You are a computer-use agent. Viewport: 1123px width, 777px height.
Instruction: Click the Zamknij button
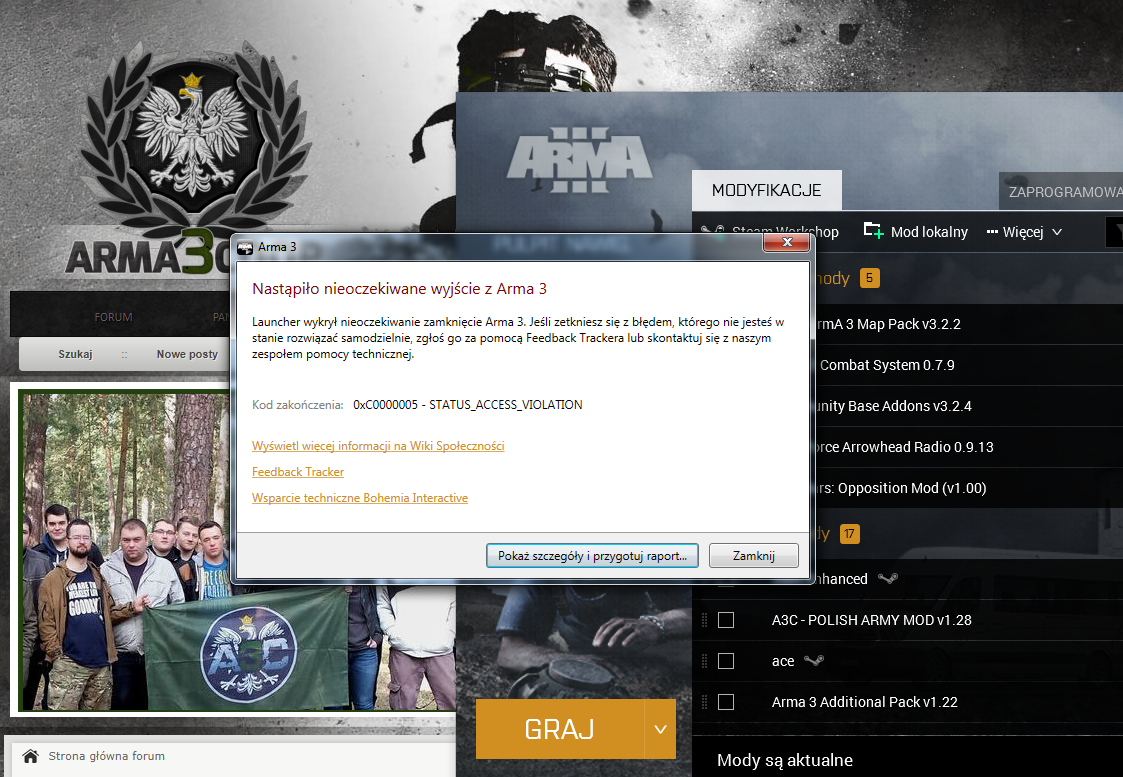click(753, 556)
